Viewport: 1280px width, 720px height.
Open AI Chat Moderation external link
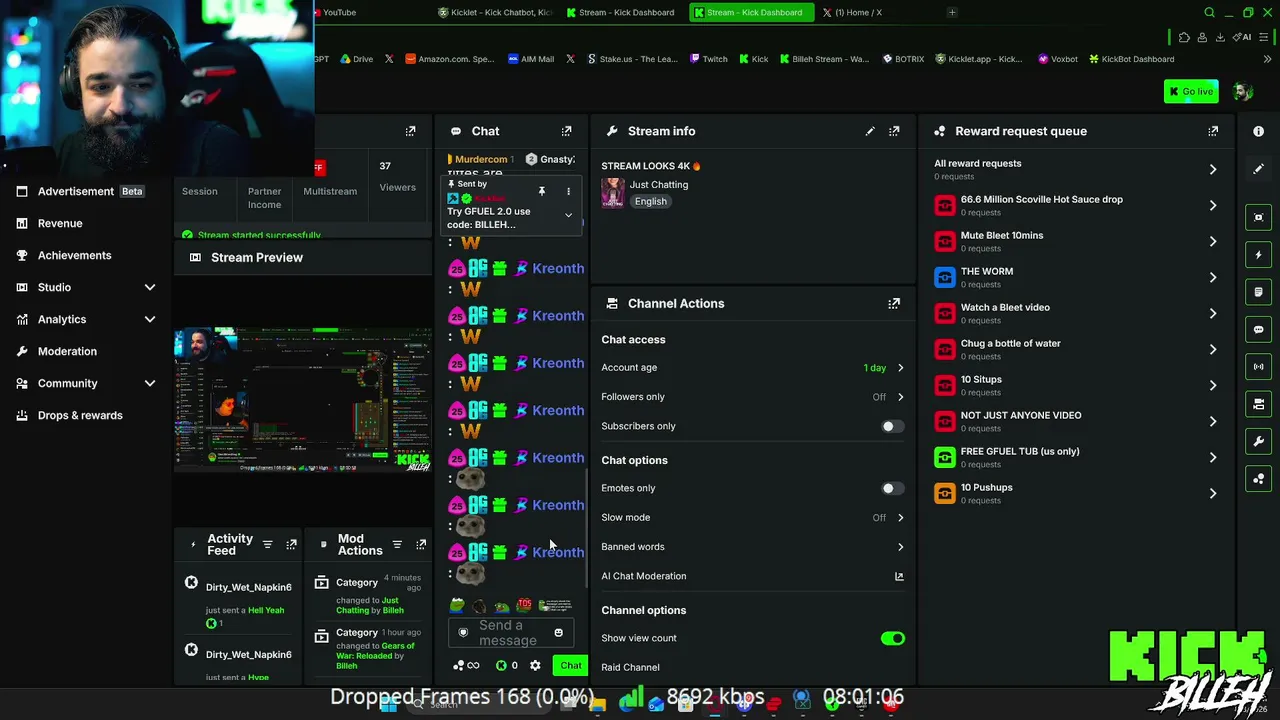tap(899, 576)
